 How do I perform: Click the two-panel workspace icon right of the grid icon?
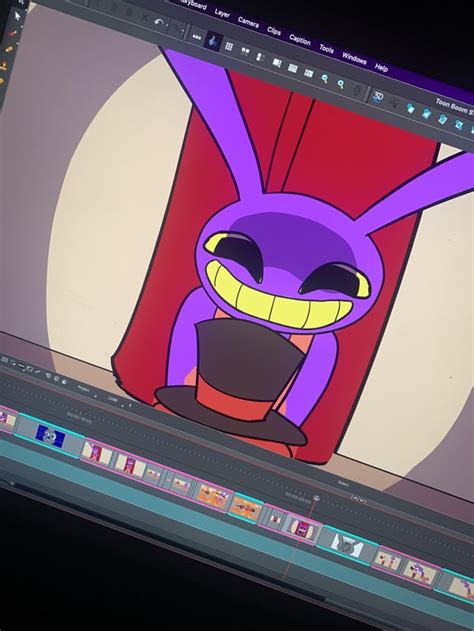[x=245, y=51]
